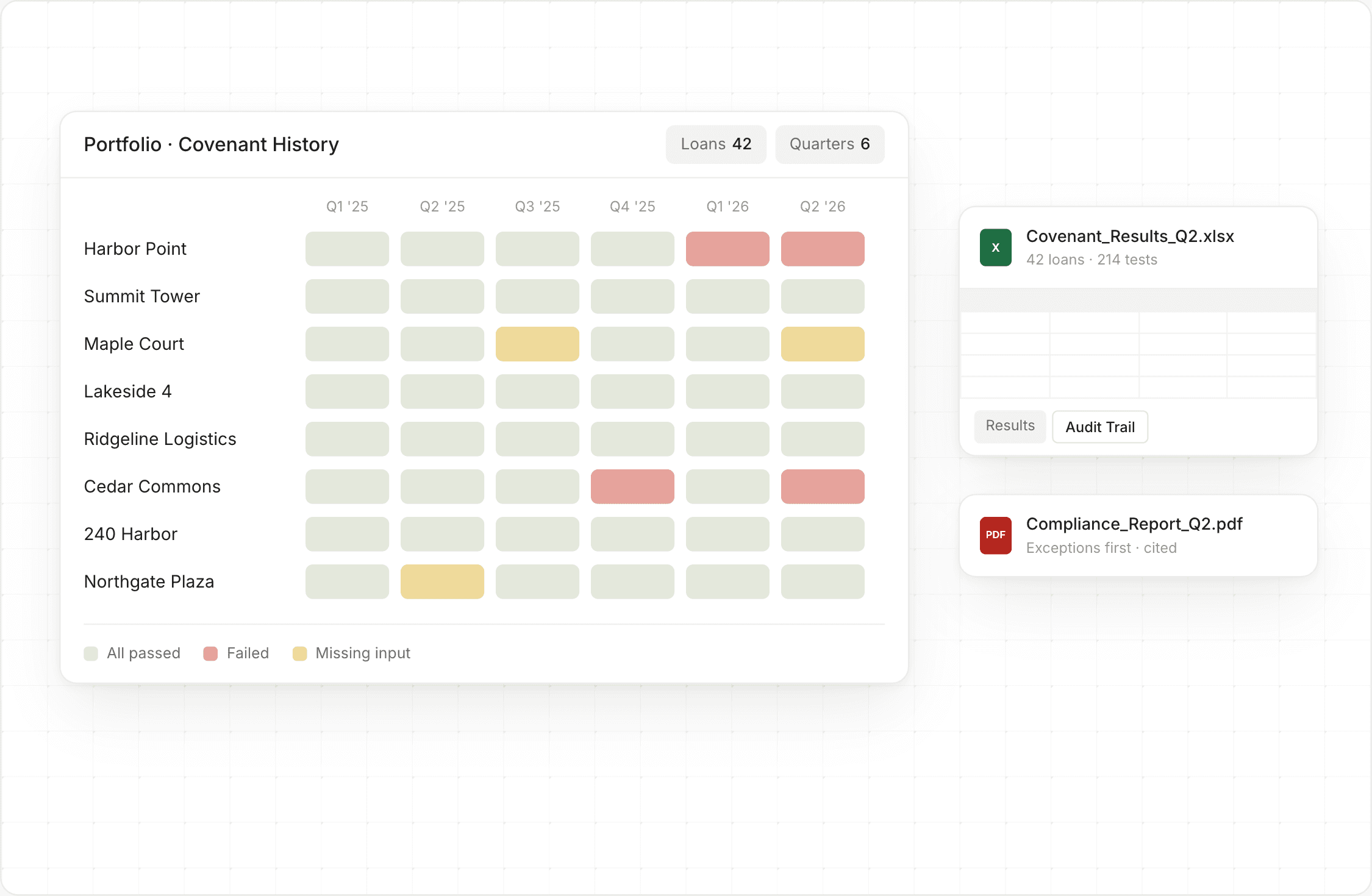Viewport: 1372px width, 896px height.
Task: Click the Cedar Commons row label
Action: 152,486
